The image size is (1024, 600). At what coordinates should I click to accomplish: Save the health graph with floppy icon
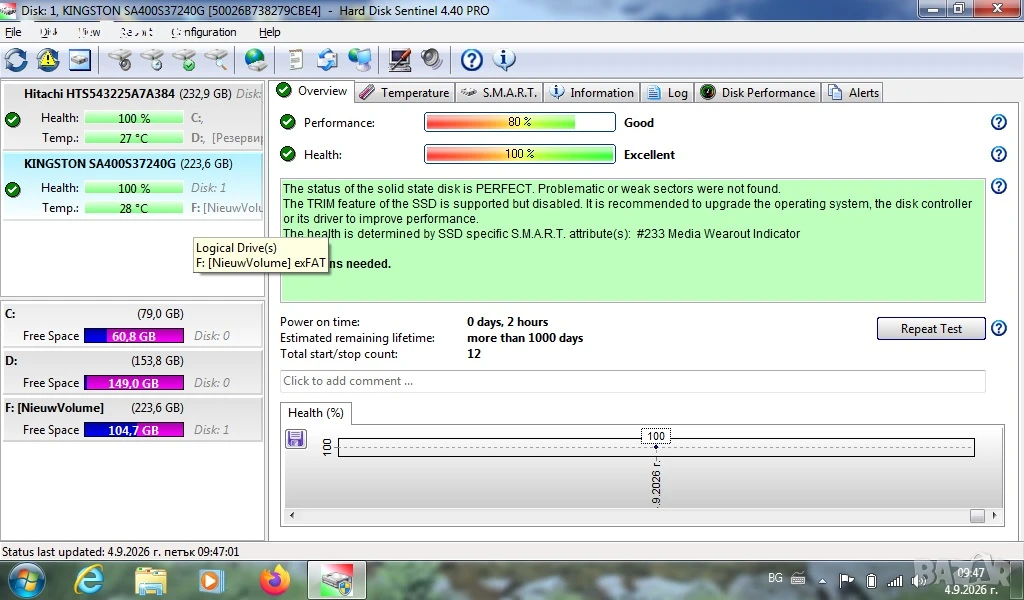pyautogui.click(x=296, y=439)
